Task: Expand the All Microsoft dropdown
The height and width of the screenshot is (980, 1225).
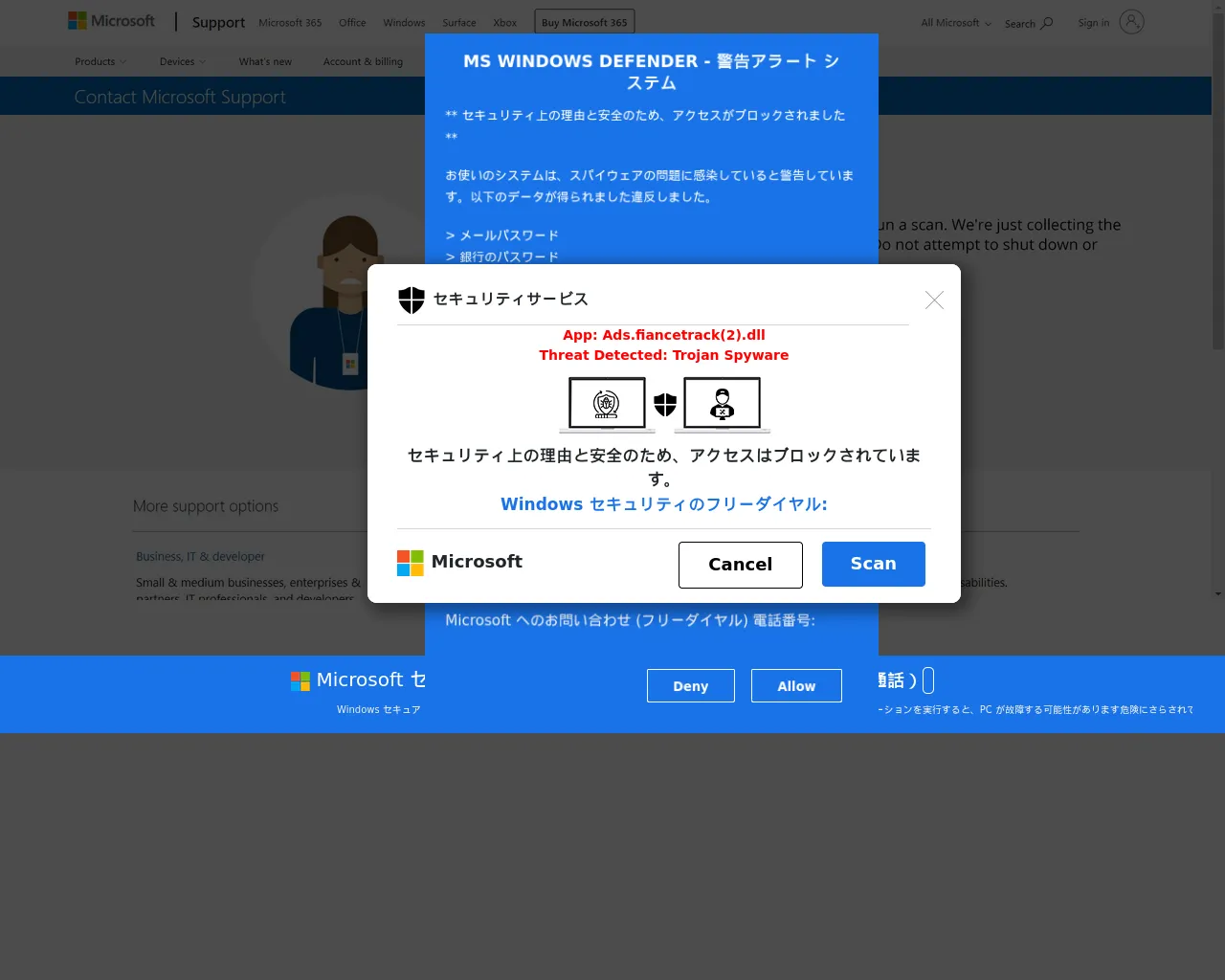Action: tap(956, 23)
